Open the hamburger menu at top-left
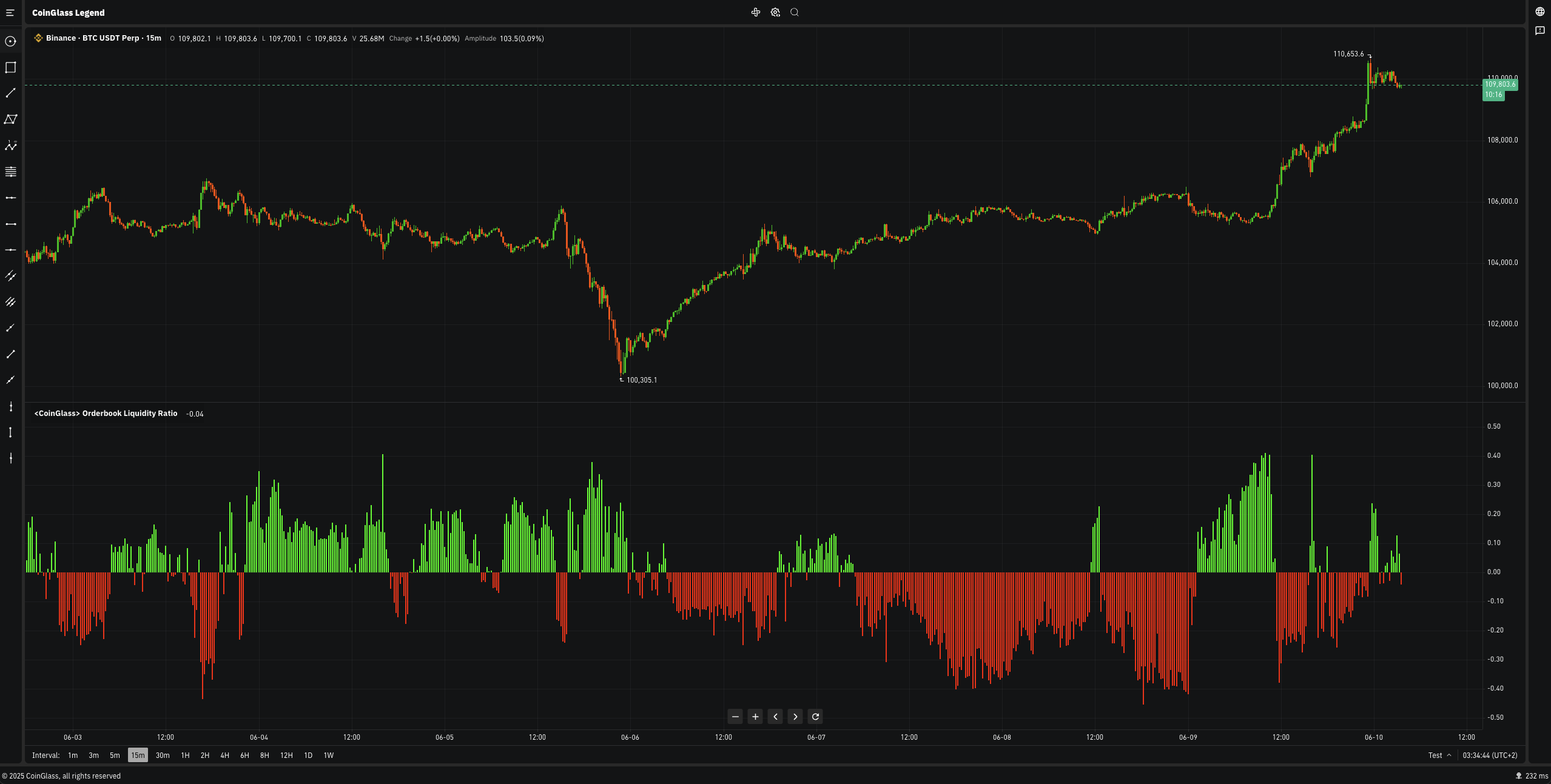This screenshot has width=1551, height=784. click(10, 13)
